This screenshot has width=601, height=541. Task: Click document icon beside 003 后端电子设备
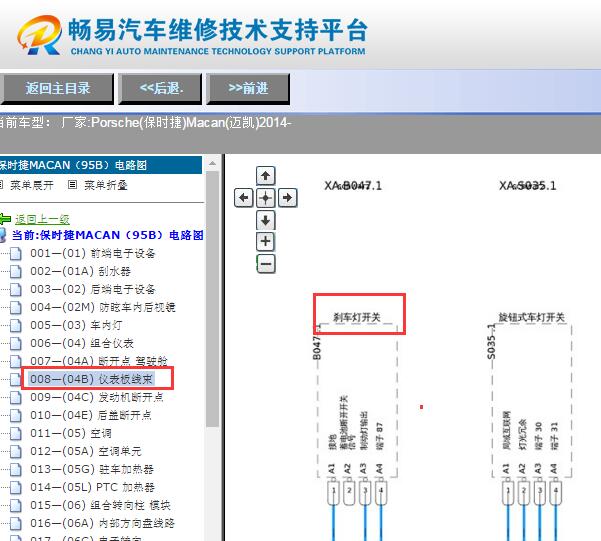point(16,289)
